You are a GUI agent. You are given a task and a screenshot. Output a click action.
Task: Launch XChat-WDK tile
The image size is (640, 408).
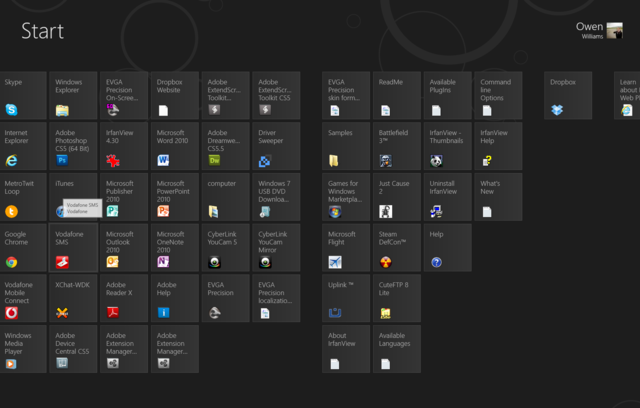[73, 298]
